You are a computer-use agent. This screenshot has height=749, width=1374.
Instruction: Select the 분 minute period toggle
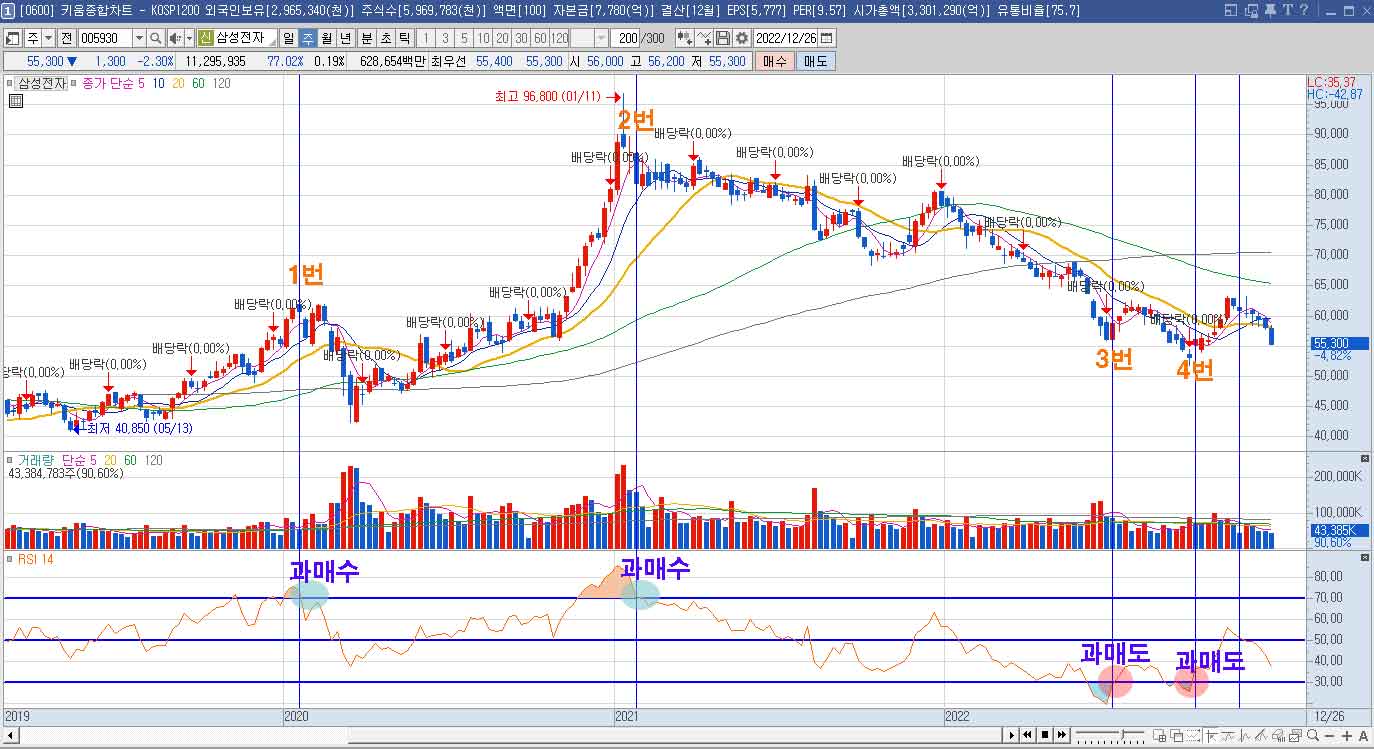366,38
